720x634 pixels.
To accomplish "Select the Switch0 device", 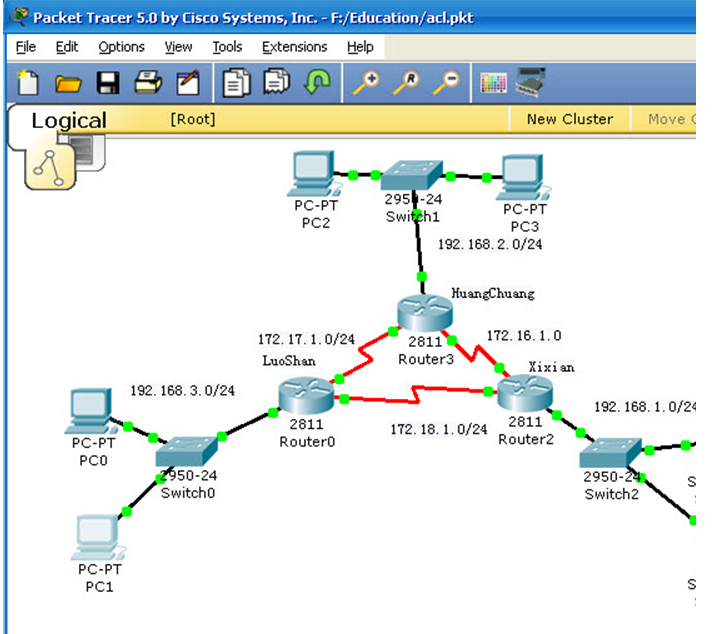I will point(186,452).
